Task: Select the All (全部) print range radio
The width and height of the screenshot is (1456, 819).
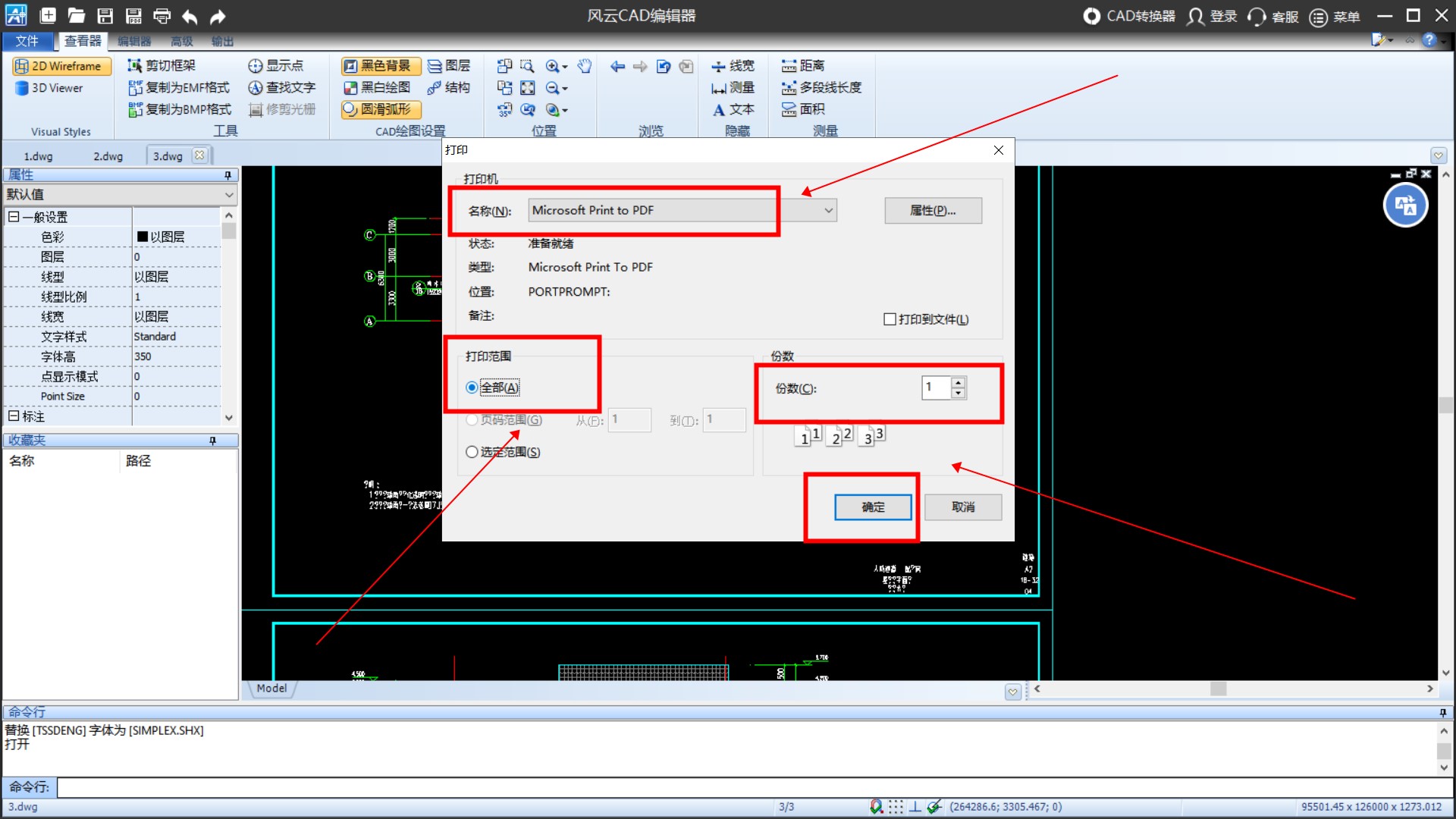Action: pyautogui.click(x=472, y=388)
